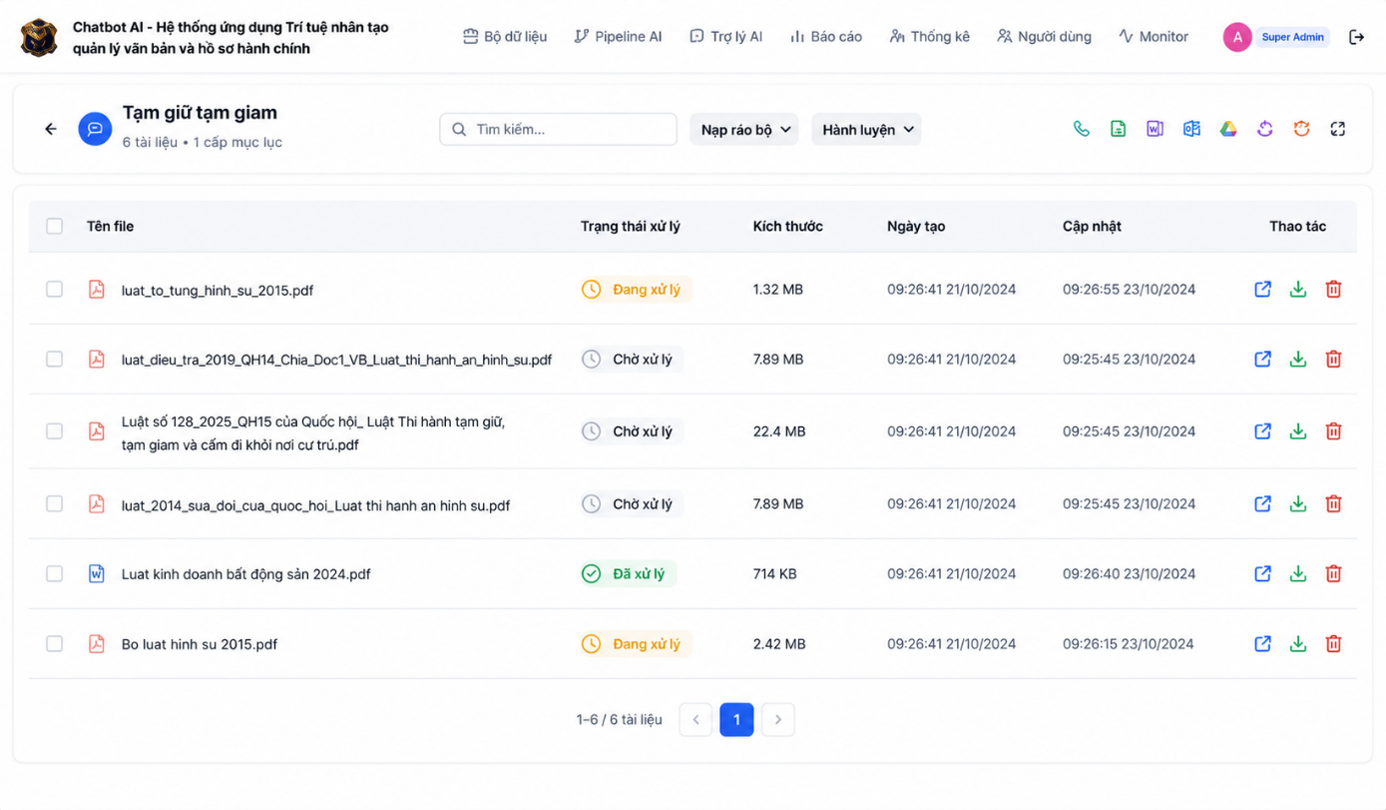Viewport: 1386px width, 810px height.
Task: Open Luat kinh doanh bất động sản externally
Action: (x=1263, y=574)
